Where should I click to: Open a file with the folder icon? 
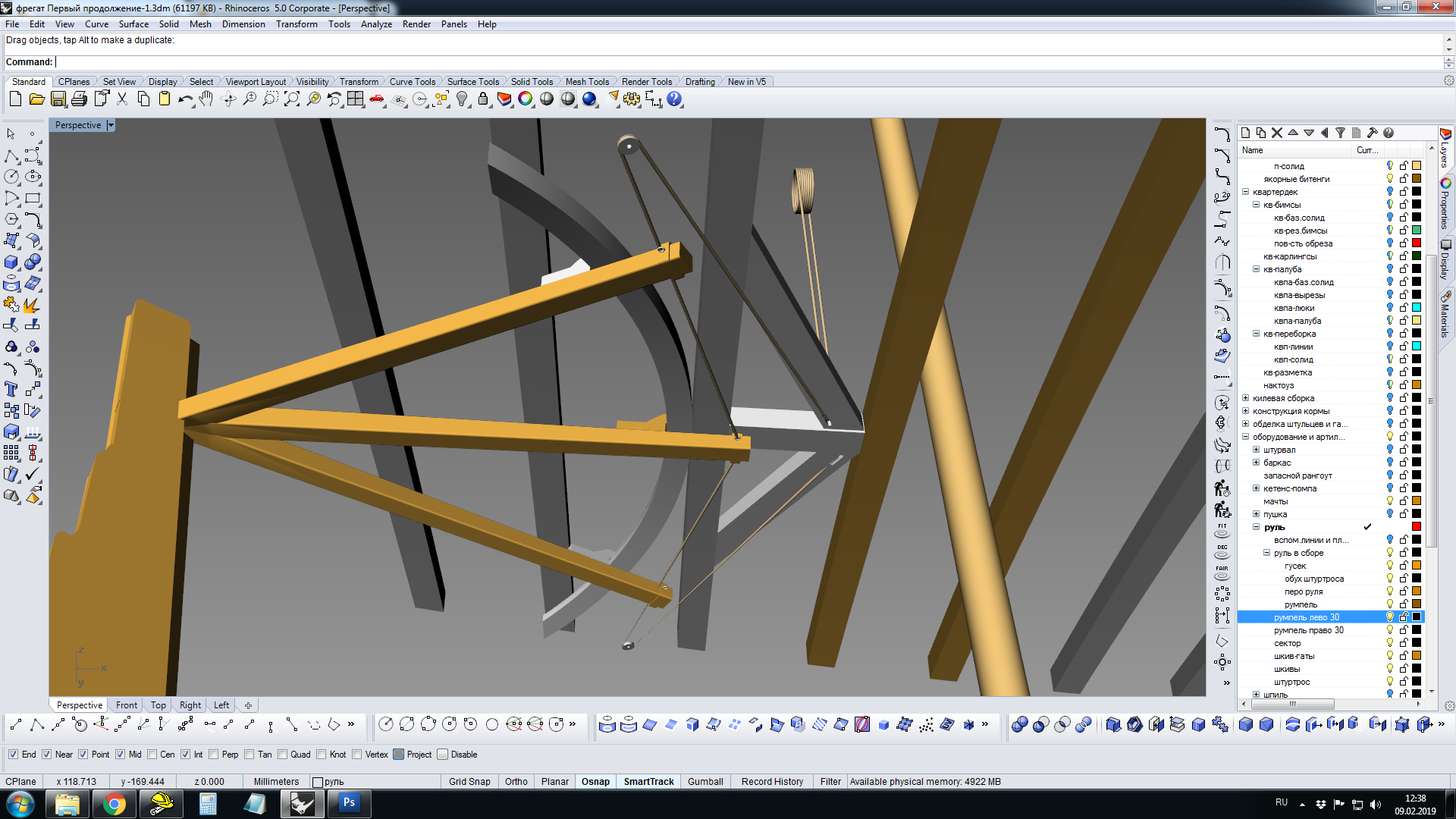(x=36, y=99)
